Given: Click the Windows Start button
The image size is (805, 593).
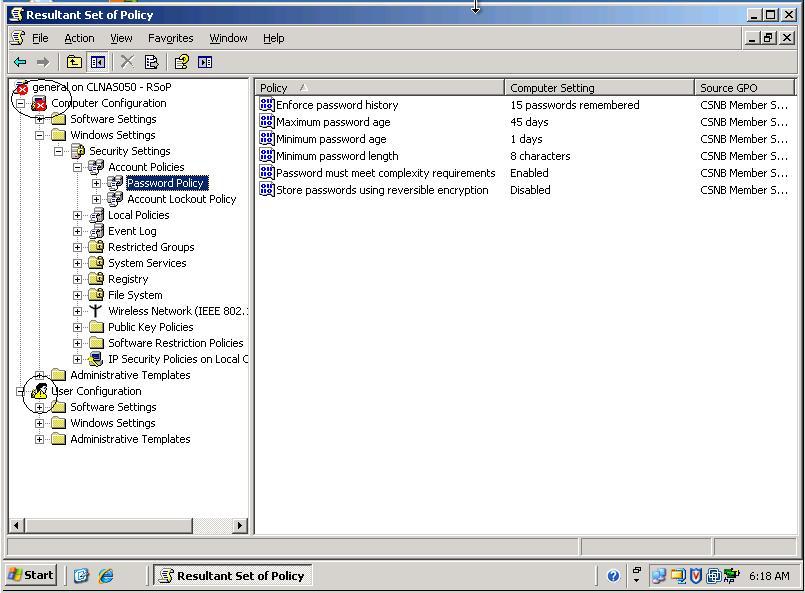Looking at the screenshot, I should point(30,575).
